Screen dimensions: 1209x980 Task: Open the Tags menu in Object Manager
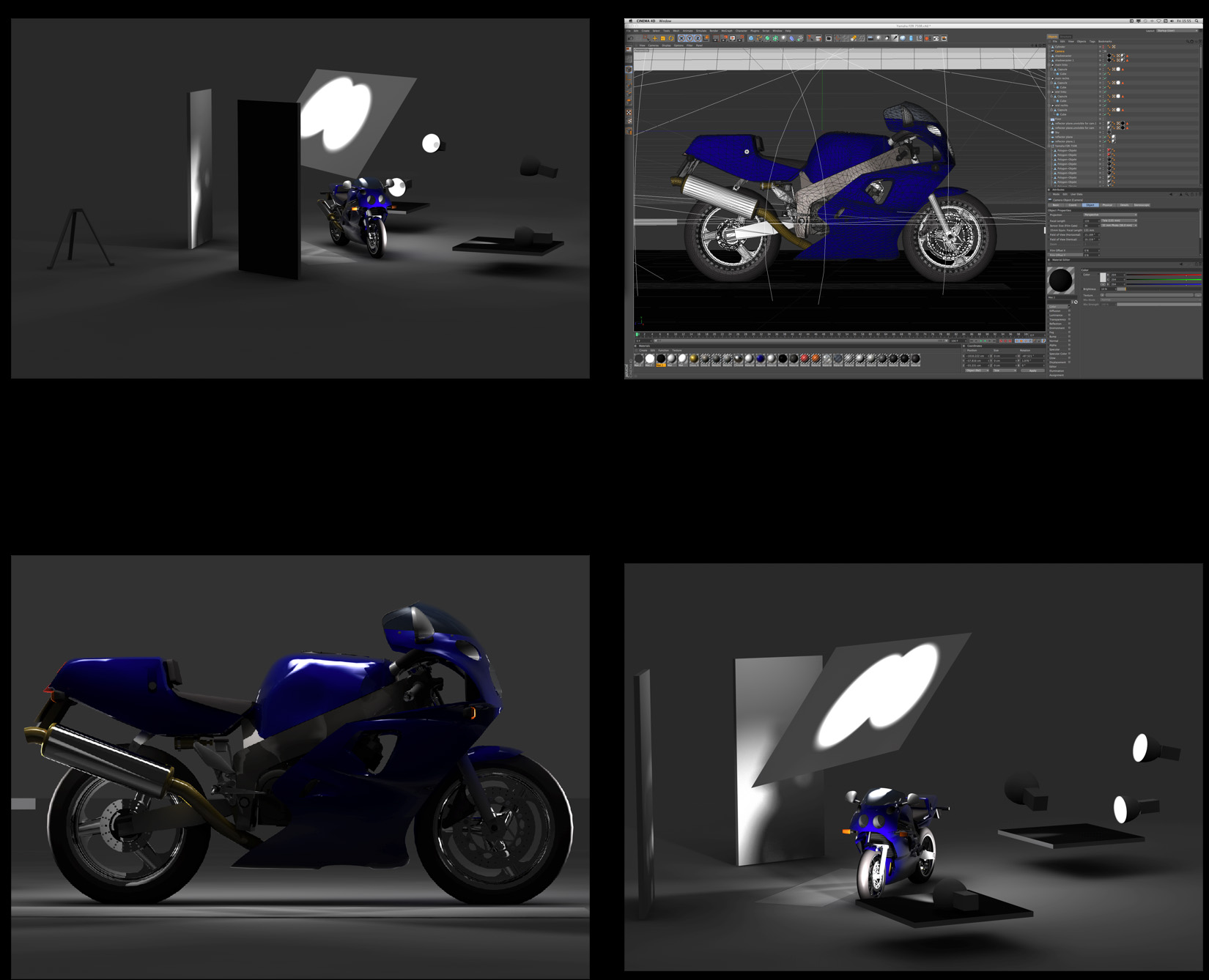coord(1092,42)
